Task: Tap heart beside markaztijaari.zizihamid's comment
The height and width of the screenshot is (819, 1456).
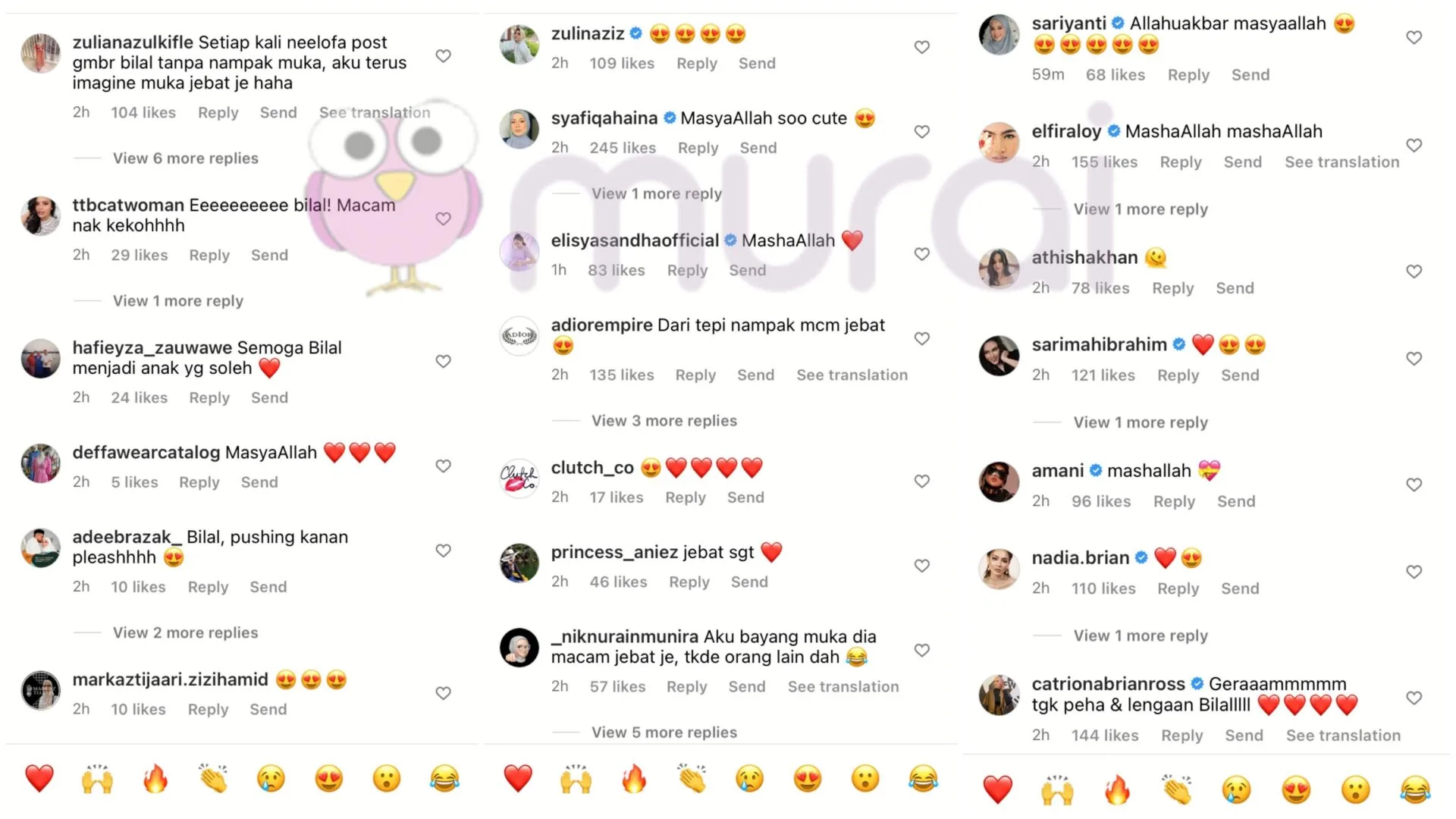Action: pos(444,693)
